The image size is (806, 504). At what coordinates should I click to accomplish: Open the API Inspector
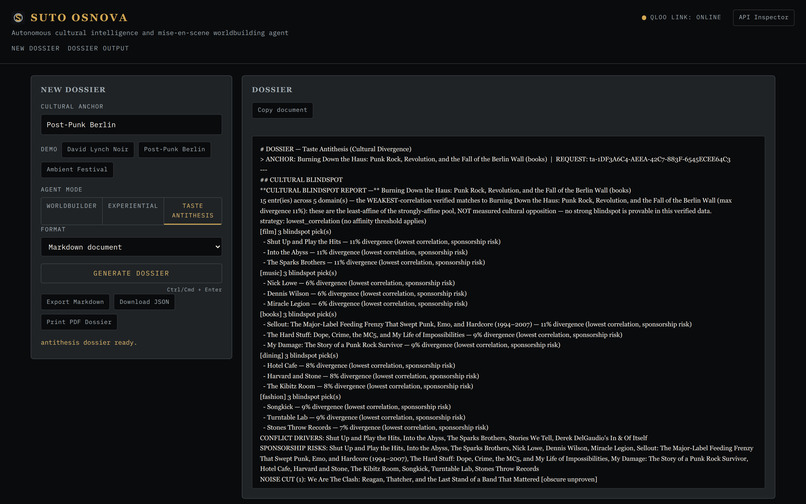pos(763,17)
